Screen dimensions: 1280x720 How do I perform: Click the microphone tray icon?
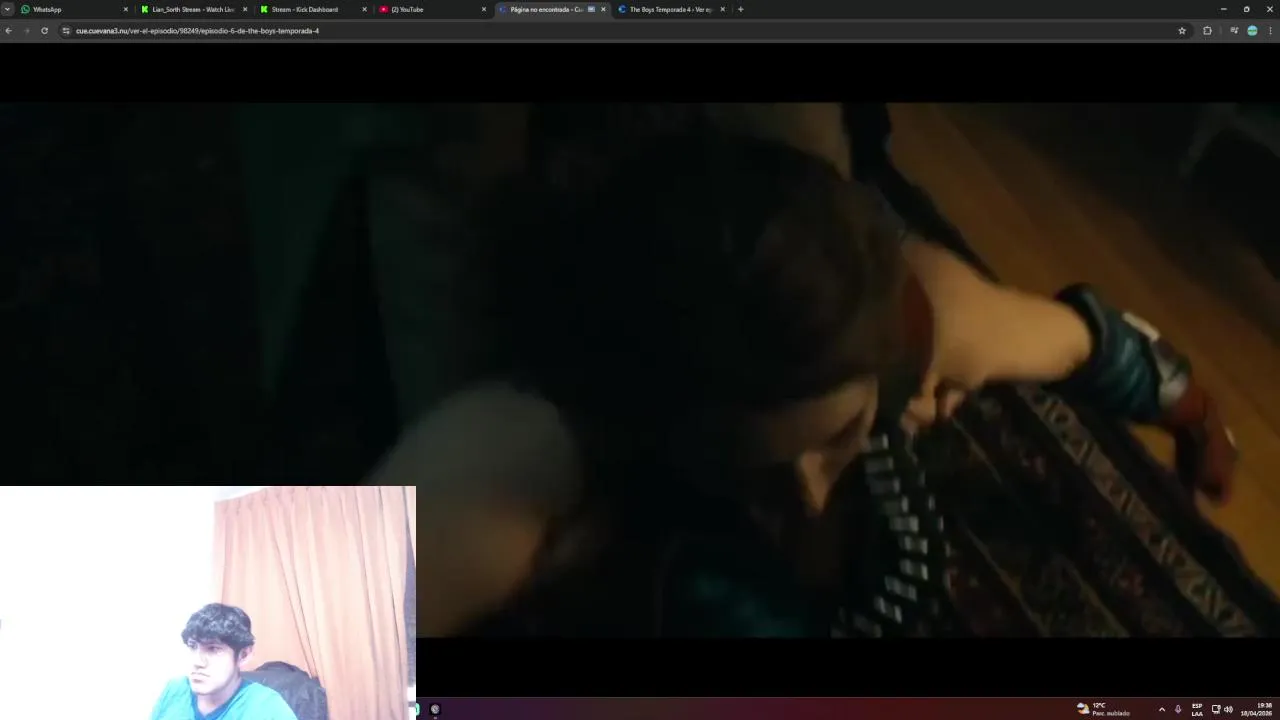coord(1178,709)
